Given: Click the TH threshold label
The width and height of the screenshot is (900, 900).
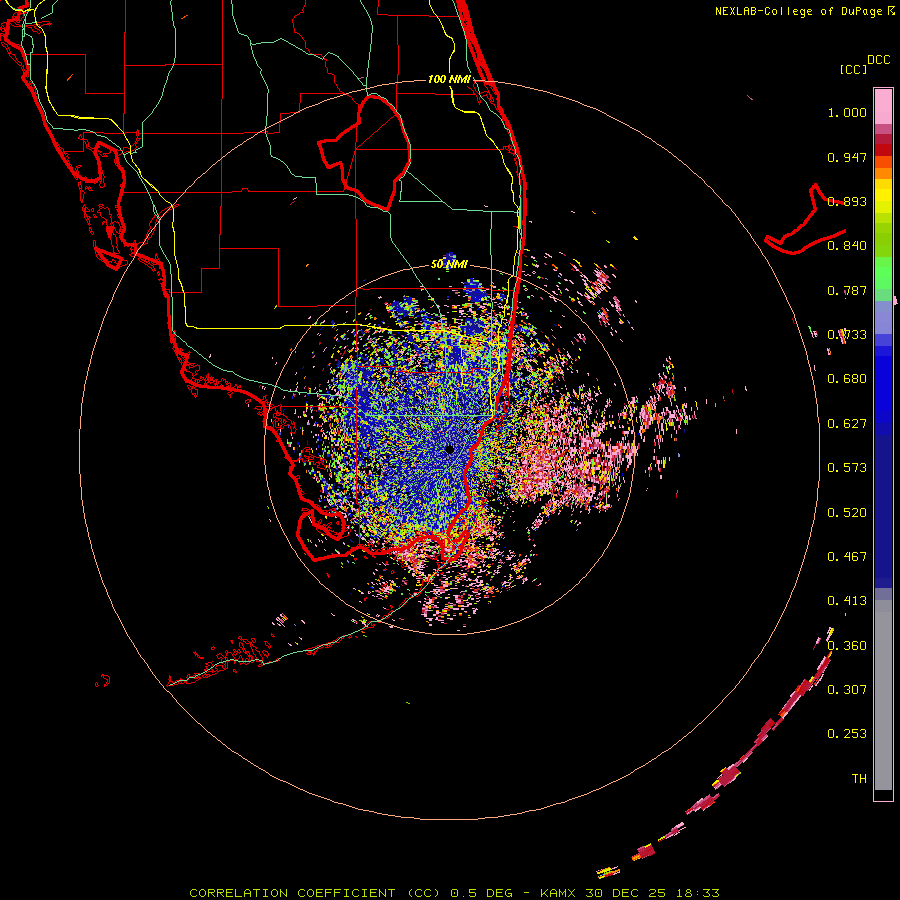Looking at the screenshot, I should coord(859,779).
